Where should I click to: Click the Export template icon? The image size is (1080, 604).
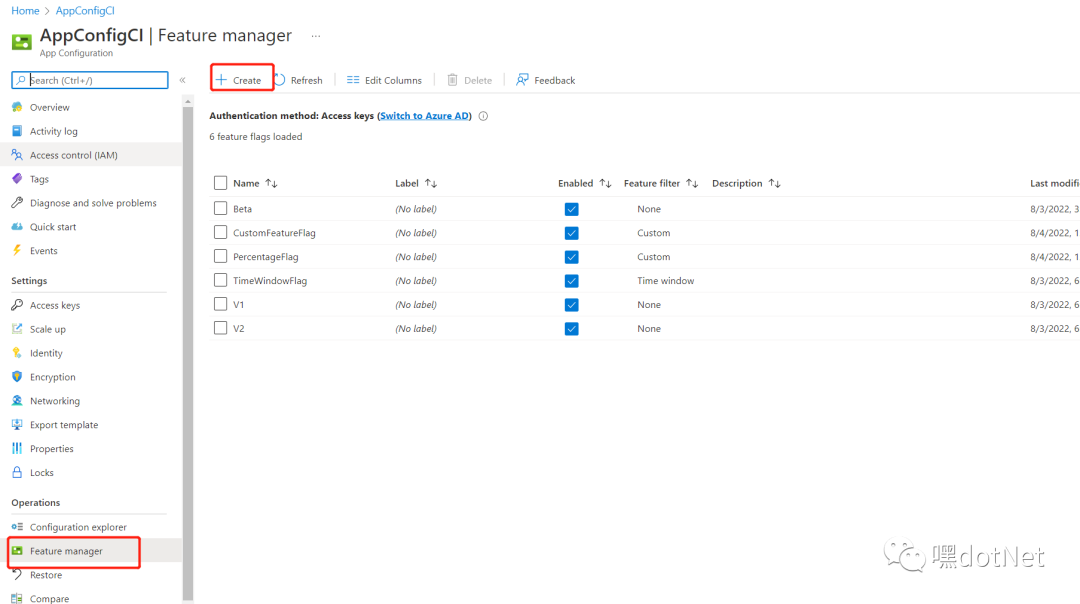tap(17, 424)
